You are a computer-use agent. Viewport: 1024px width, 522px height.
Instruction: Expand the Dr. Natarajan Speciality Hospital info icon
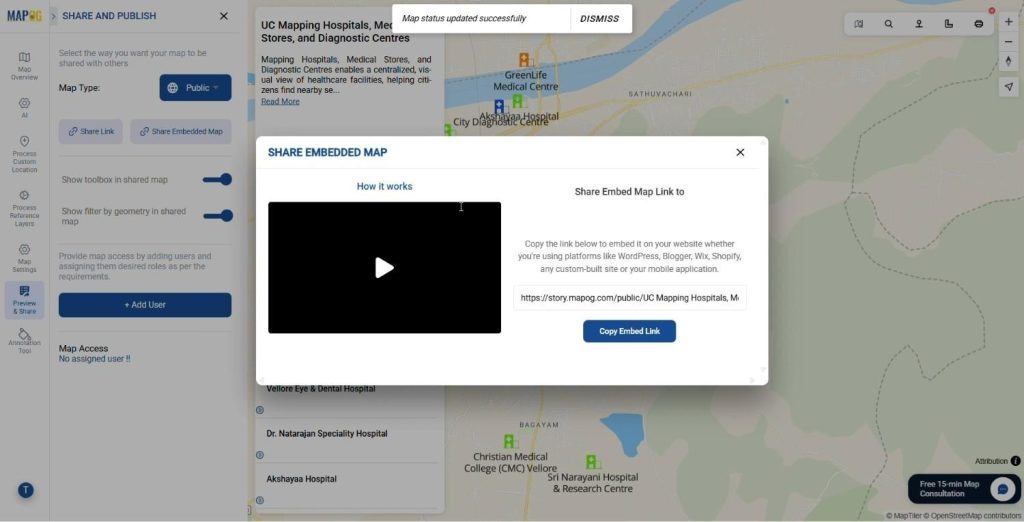pos(260,455)
